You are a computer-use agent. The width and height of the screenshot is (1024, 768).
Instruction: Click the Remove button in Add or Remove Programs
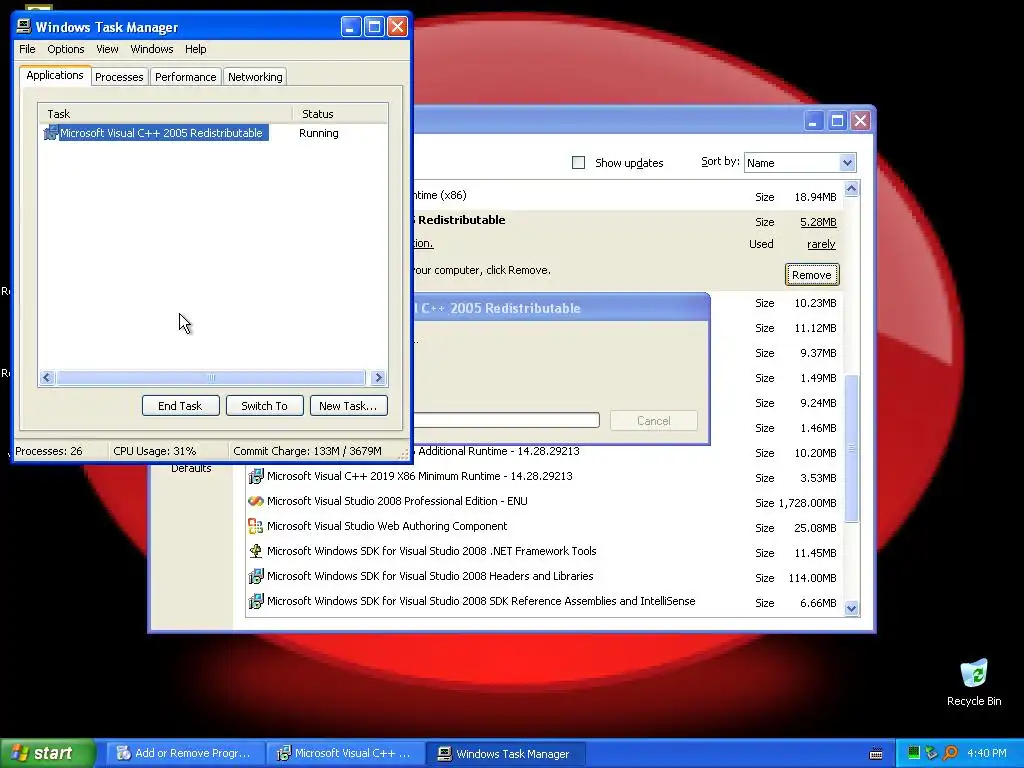pos(812,275)
